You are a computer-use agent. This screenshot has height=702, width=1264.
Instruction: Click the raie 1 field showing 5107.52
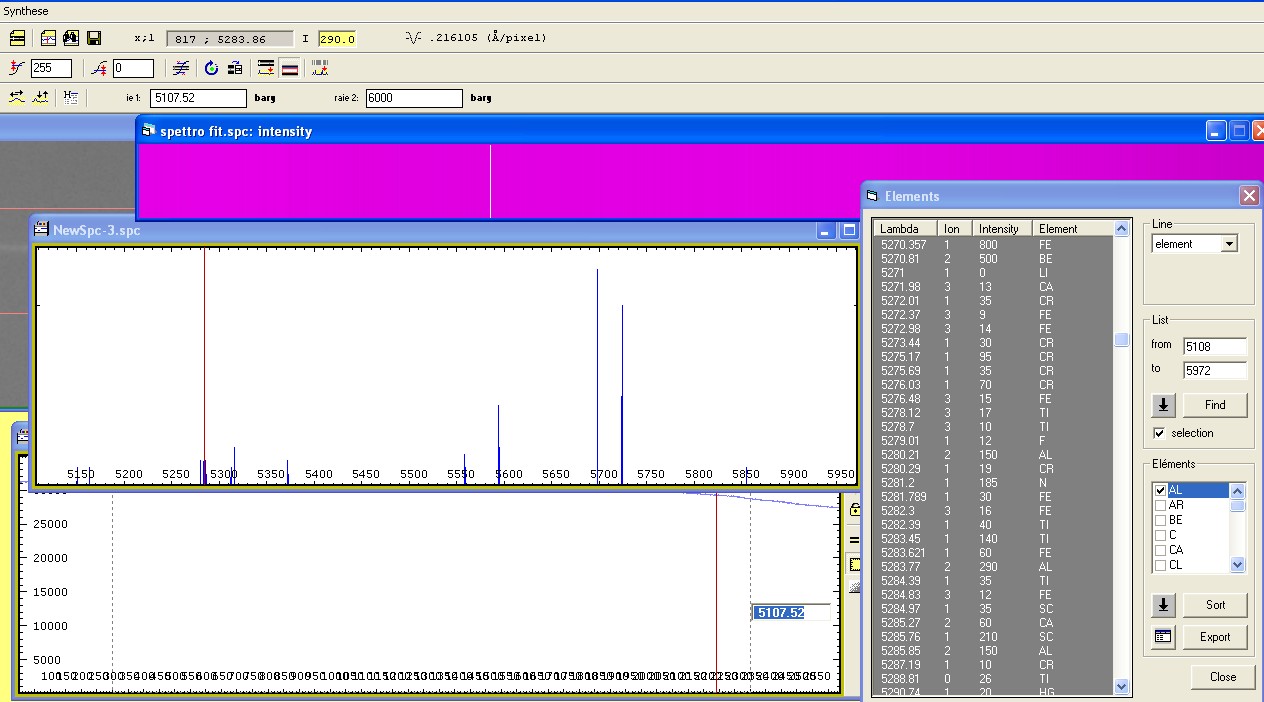[x=198, y=98]
